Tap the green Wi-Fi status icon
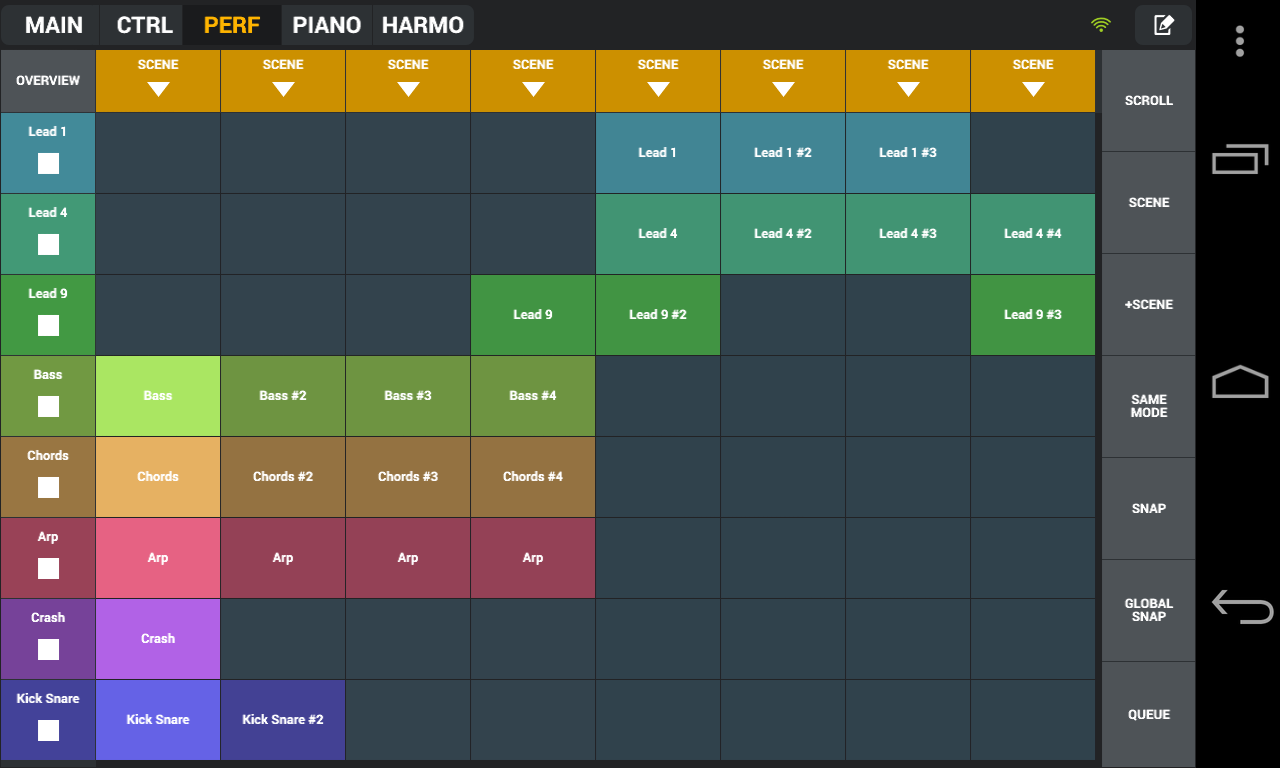 tap(1101, 25)
